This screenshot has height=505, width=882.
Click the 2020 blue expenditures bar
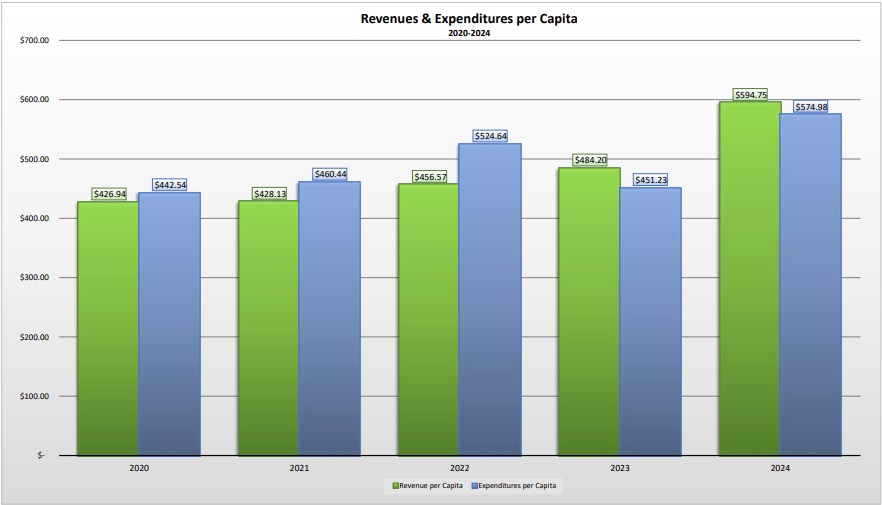169,323
